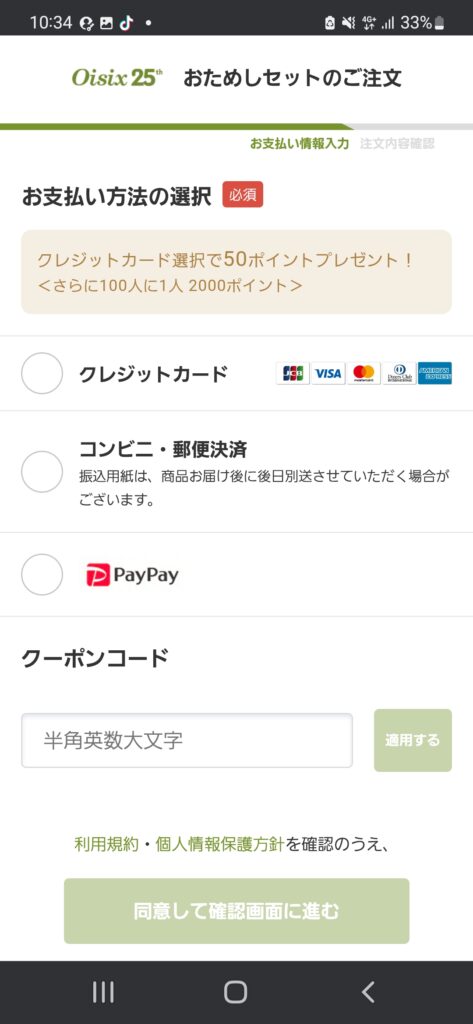473x1024 pixels.
Task: Tap the American Express logo
Action: click(434, 373)
